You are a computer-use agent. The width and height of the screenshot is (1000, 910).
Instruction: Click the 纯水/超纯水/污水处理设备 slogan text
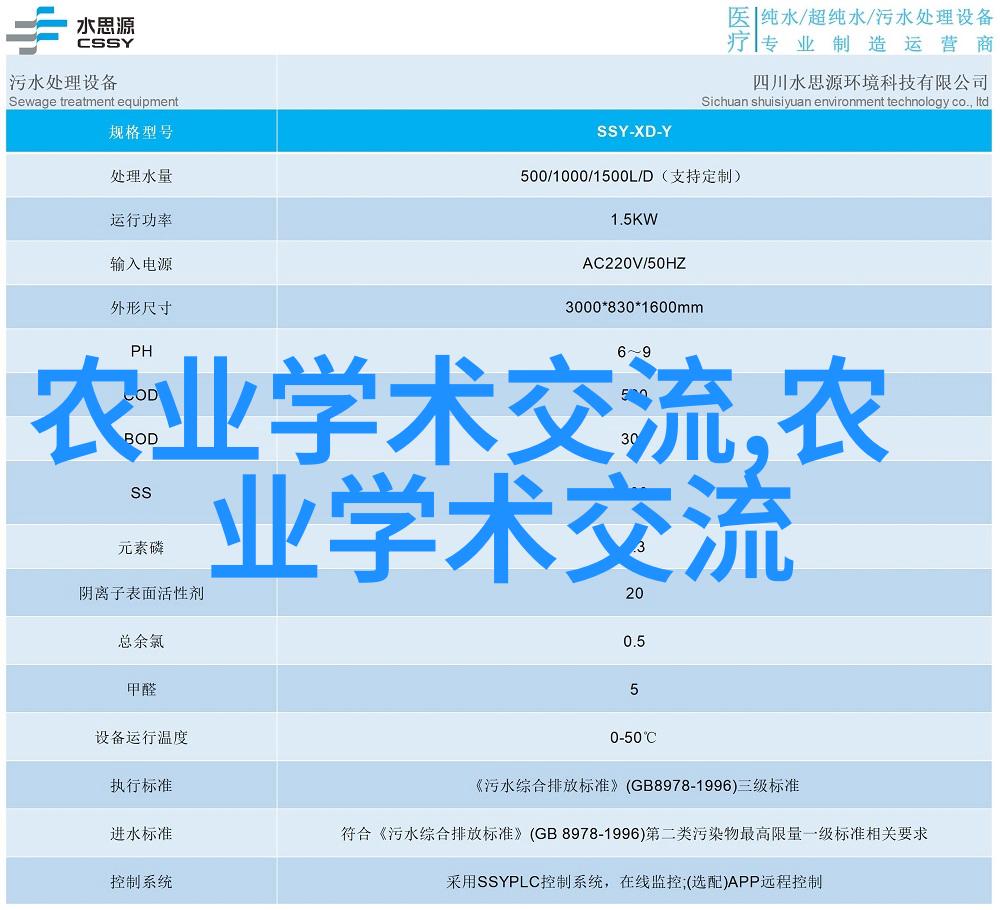pos(877,17)
